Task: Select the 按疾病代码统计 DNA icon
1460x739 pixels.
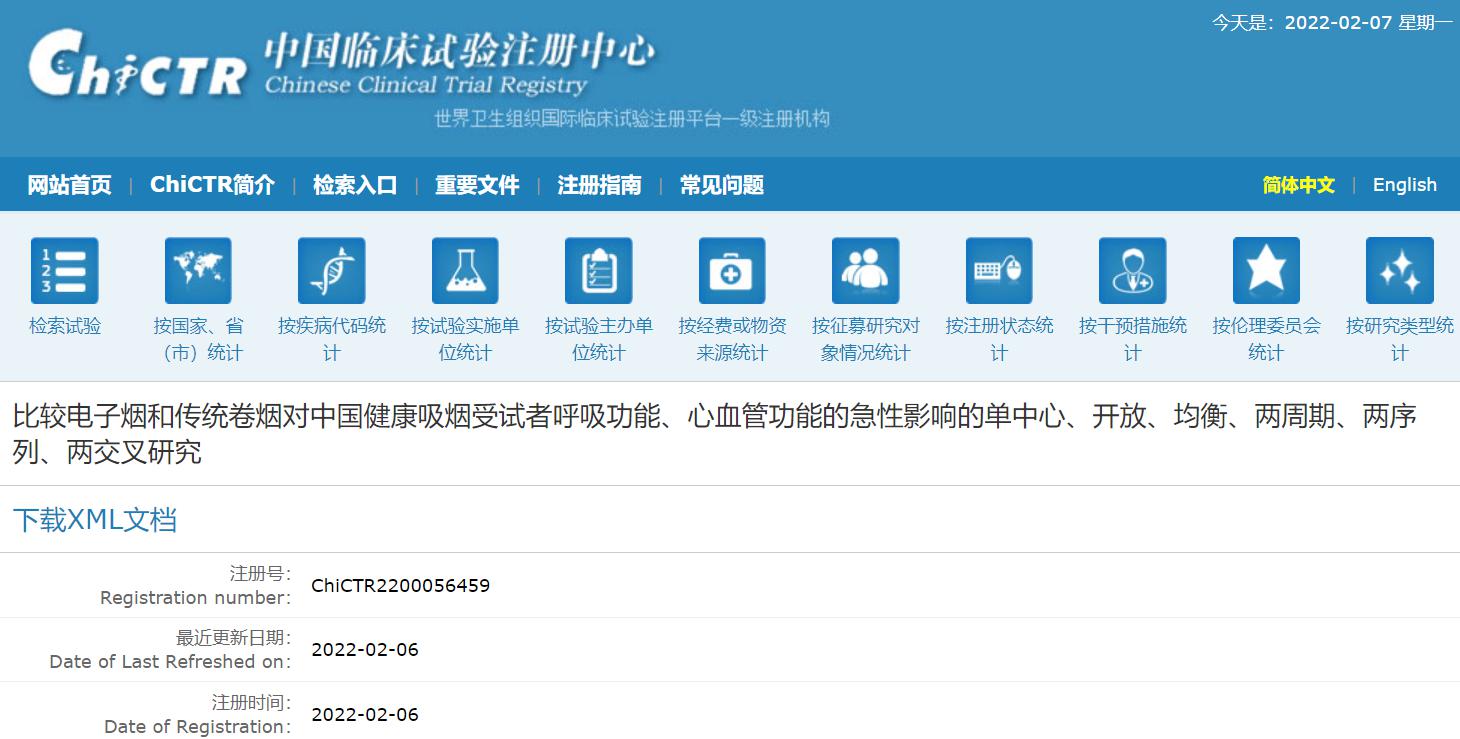Action: 331,270
